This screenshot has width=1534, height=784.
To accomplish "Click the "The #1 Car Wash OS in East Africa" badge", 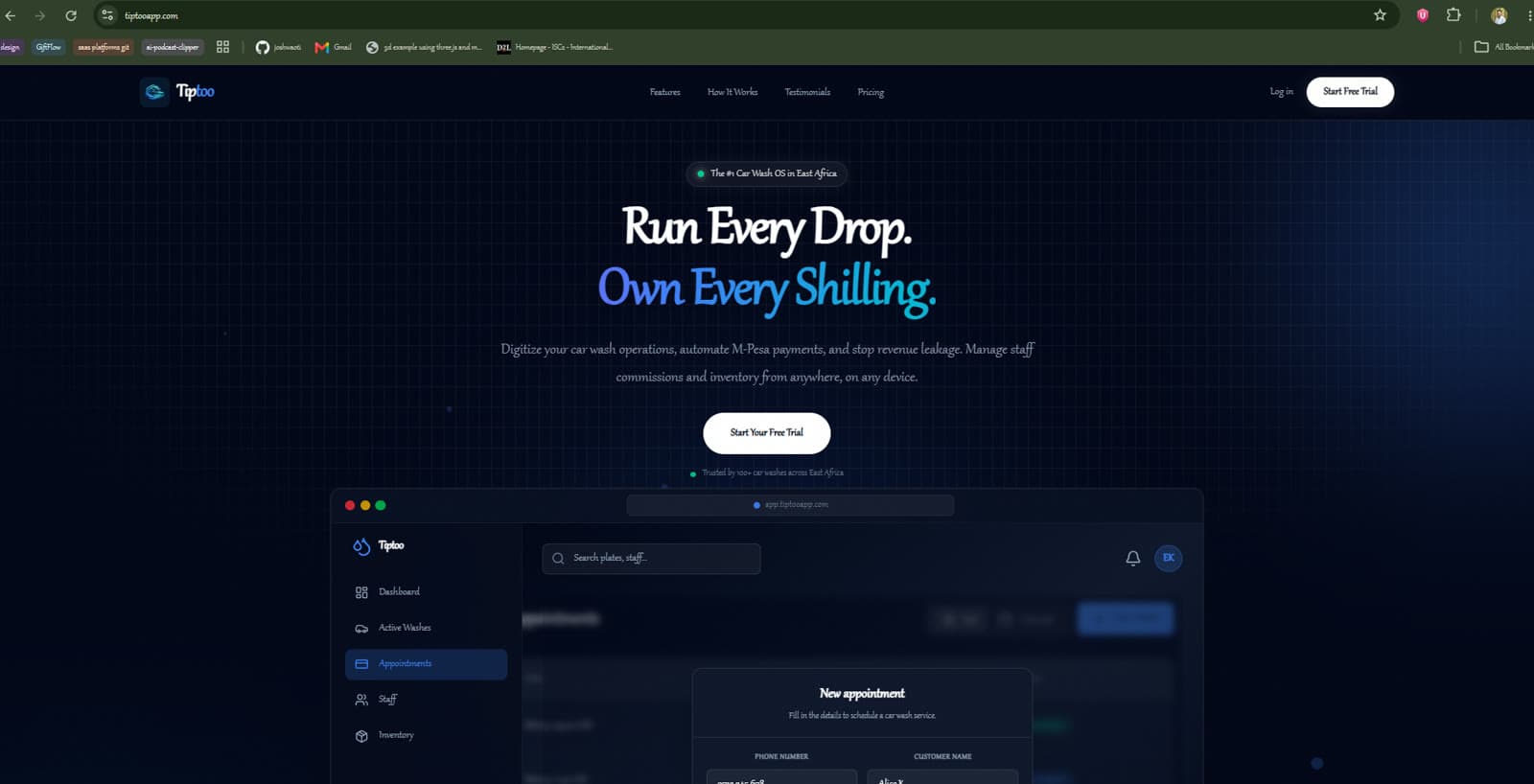I will (x=767, y=173).
